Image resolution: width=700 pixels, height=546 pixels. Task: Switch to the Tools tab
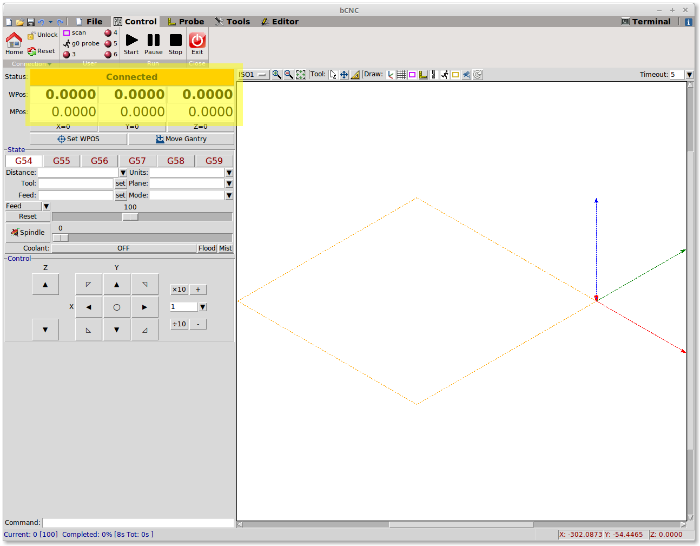(232, 21)
